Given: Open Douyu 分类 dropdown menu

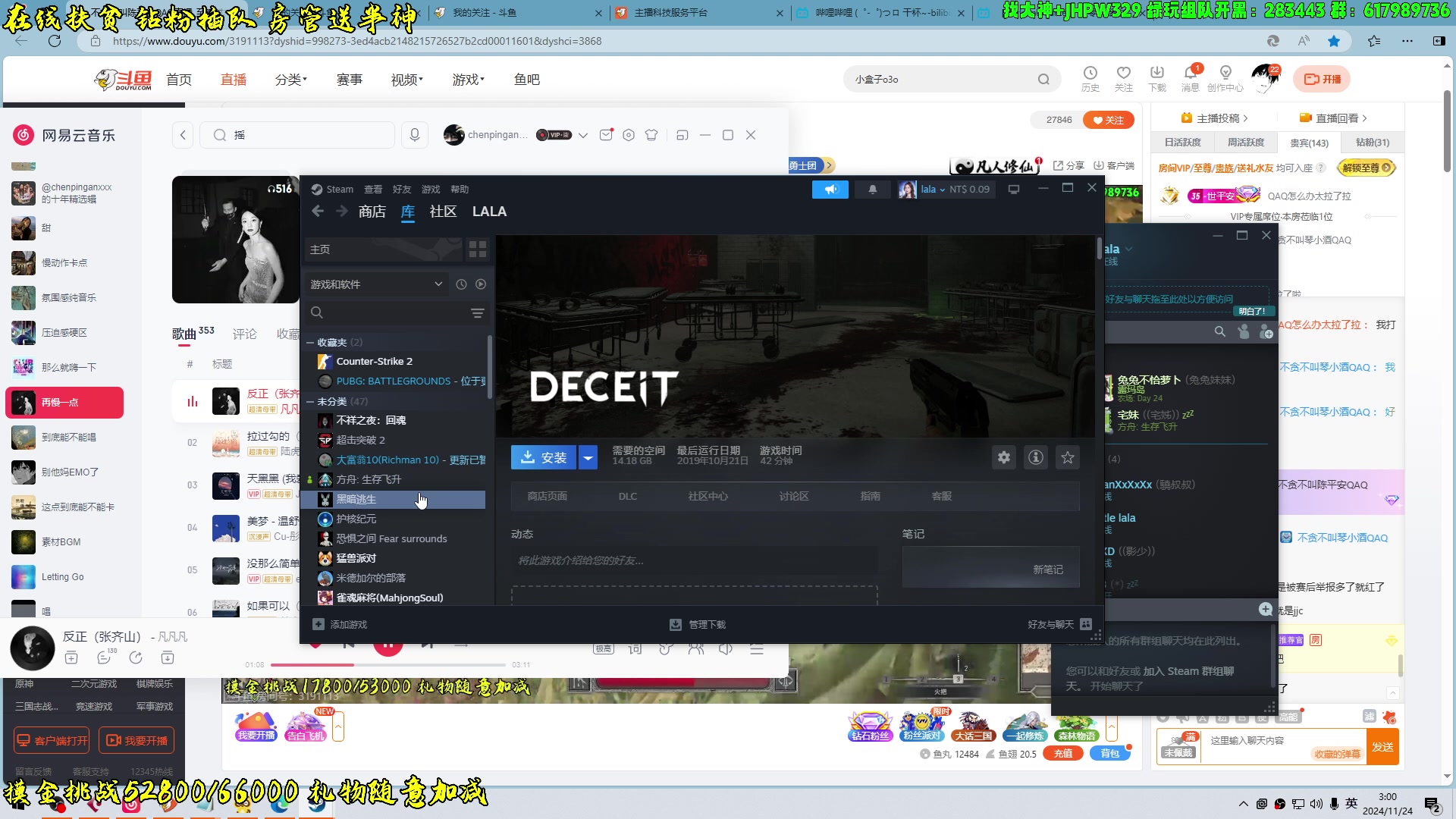Looking at the screenshot, I should pos(291,80).
